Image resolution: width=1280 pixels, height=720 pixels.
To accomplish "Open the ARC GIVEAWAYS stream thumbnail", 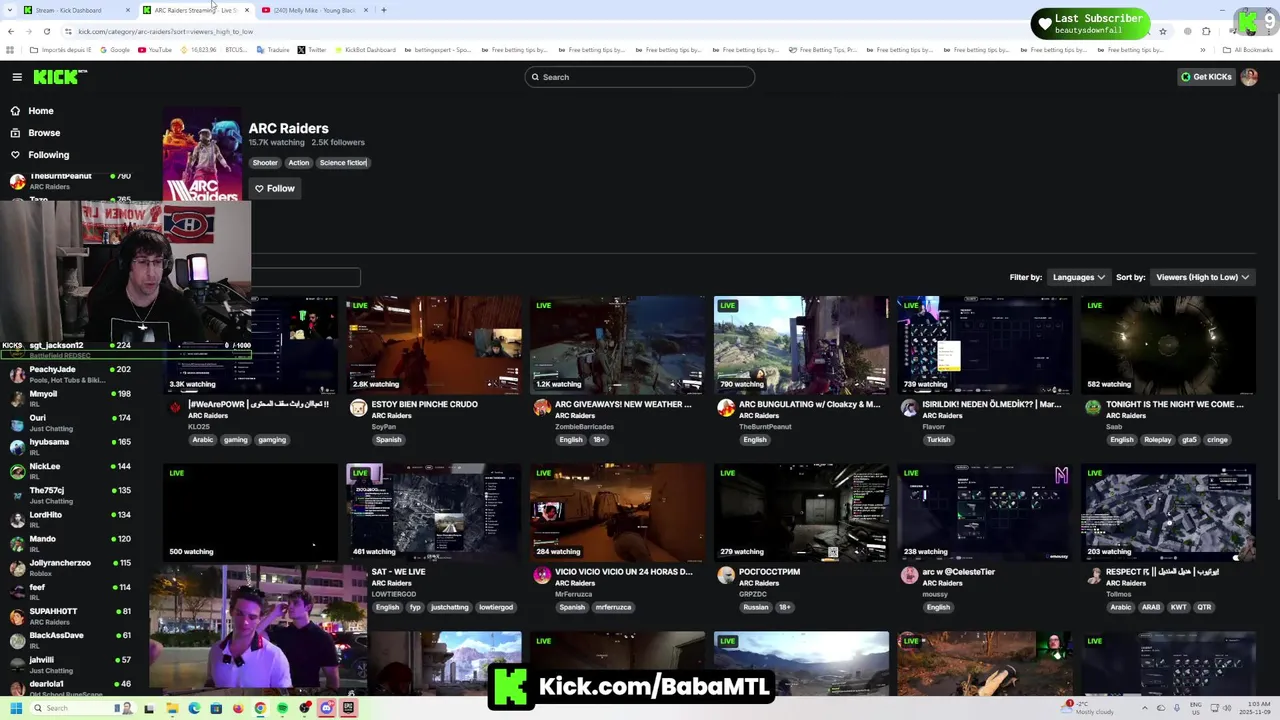I will (617, 345).
